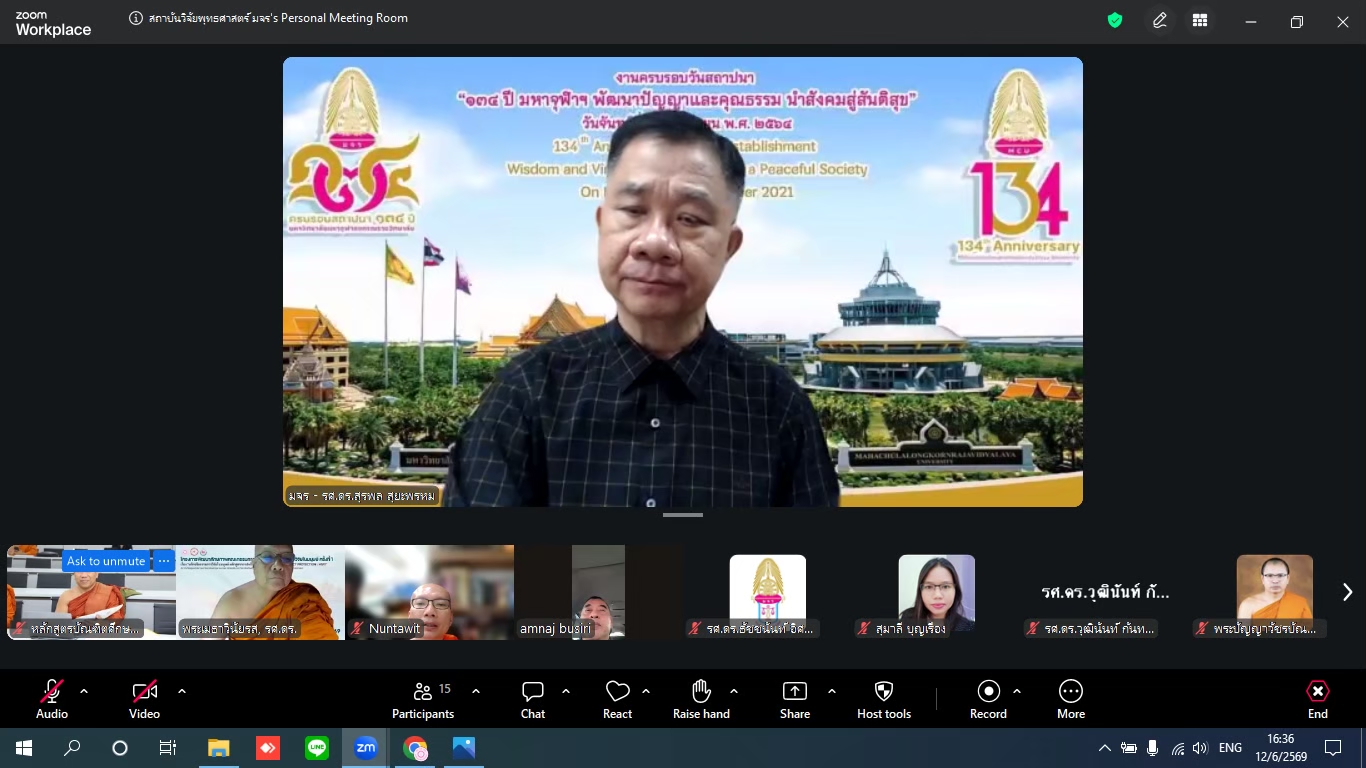Open the React emoji picker
1366x768 pixels.
click(617, 700)
